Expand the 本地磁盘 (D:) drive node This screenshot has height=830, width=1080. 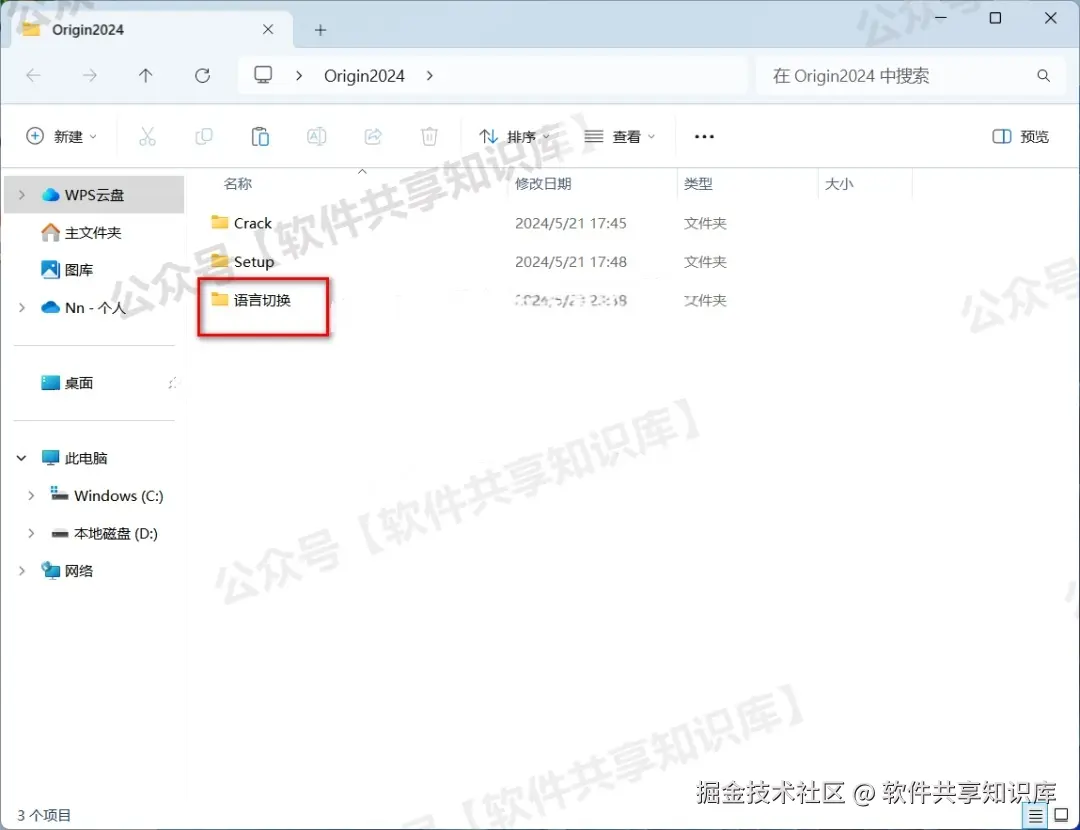point(31,533)
